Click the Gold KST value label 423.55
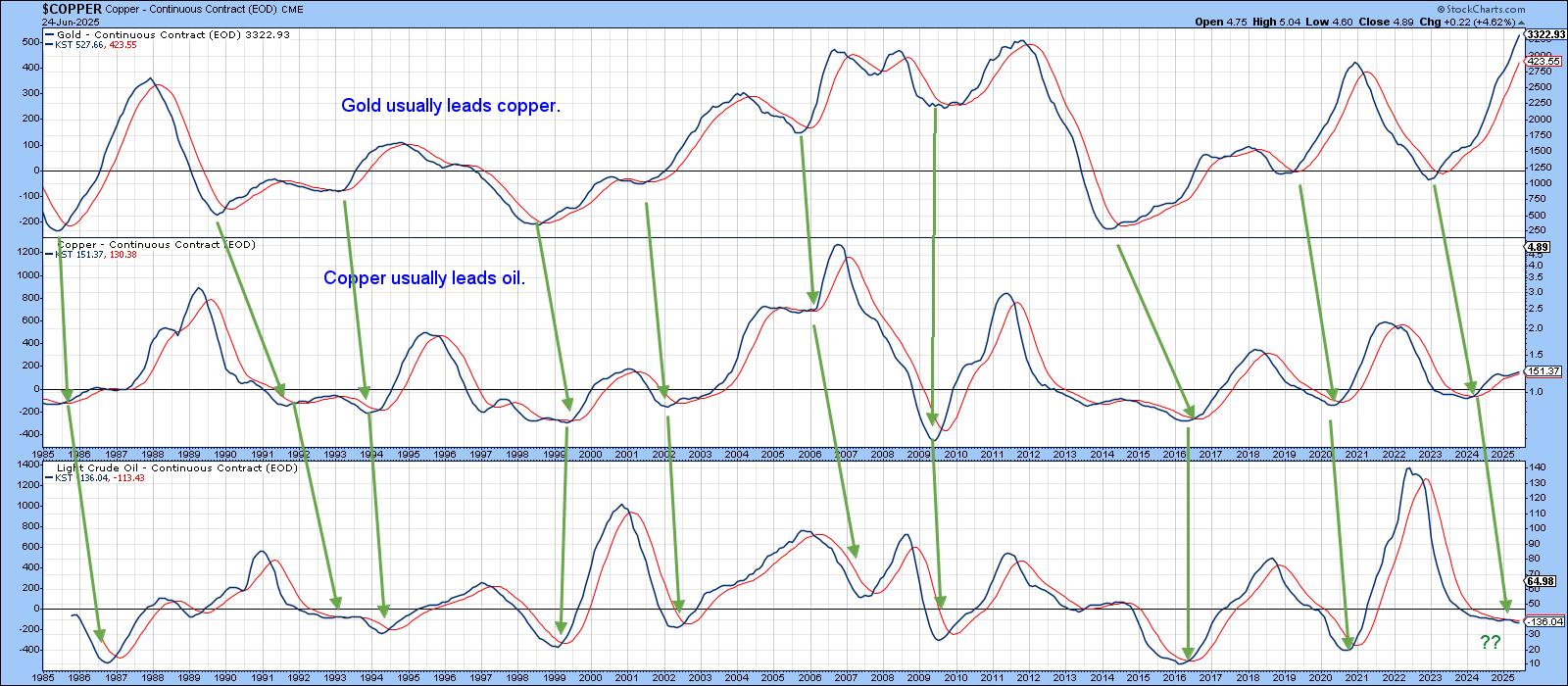Image resolution: width=1568 pixels, height=686 pixels. tap(1546, 61)
